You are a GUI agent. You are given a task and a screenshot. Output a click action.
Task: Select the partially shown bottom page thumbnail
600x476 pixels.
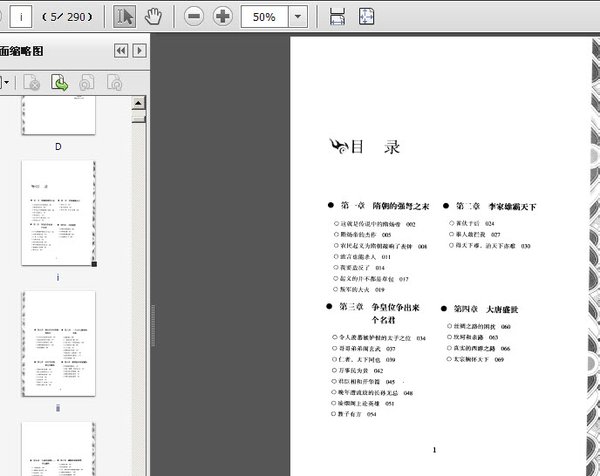(59, 449)
